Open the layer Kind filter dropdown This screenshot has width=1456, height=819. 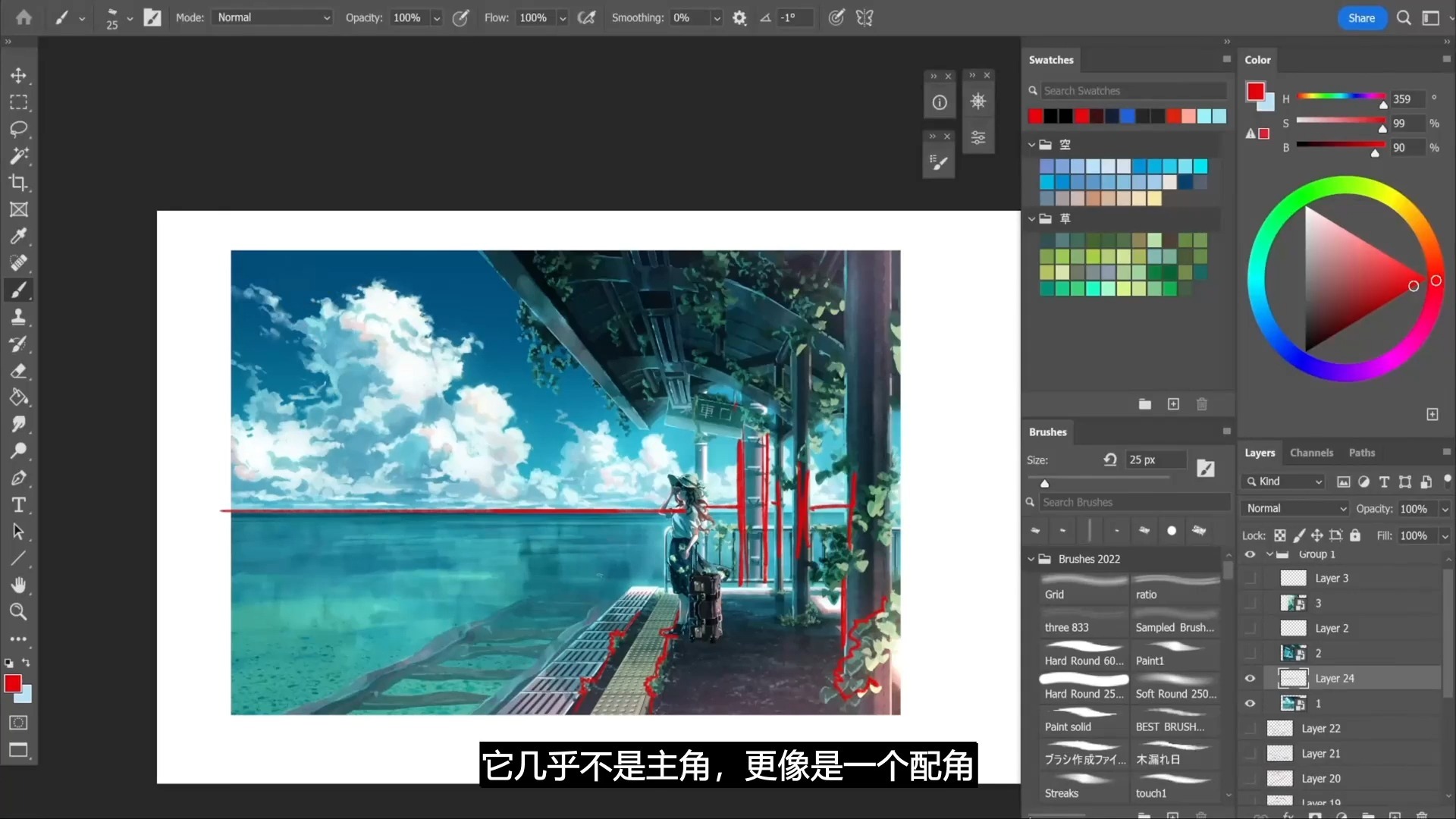tap(1284, 482)
